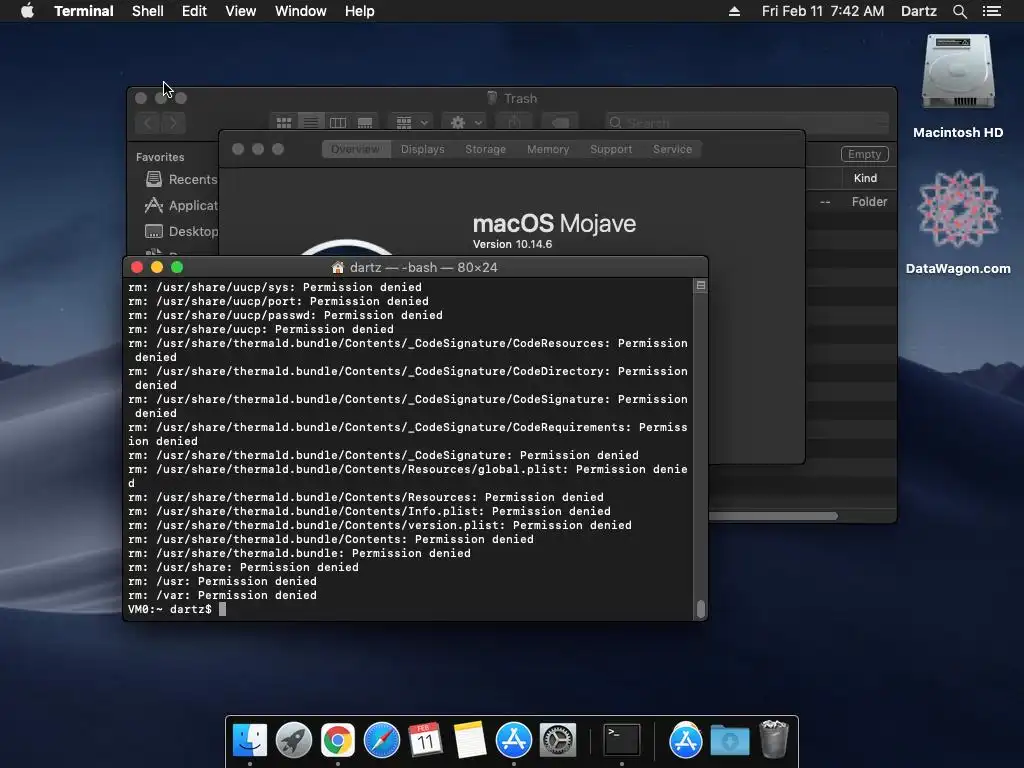Switch to the Memory tab

point(548,149)
